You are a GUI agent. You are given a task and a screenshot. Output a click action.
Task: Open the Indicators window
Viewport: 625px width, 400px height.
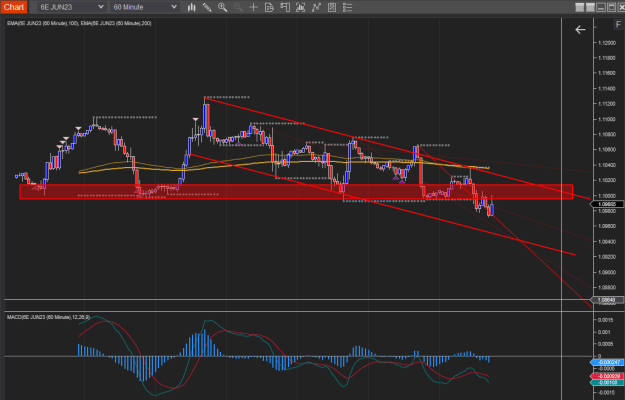[316, 7]
